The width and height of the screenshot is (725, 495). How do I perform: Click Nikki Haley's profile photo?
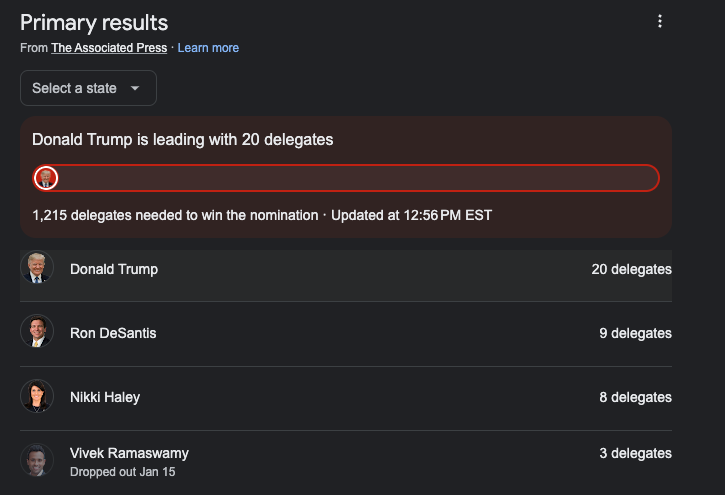pyautogui.click(x=37, y=397)
